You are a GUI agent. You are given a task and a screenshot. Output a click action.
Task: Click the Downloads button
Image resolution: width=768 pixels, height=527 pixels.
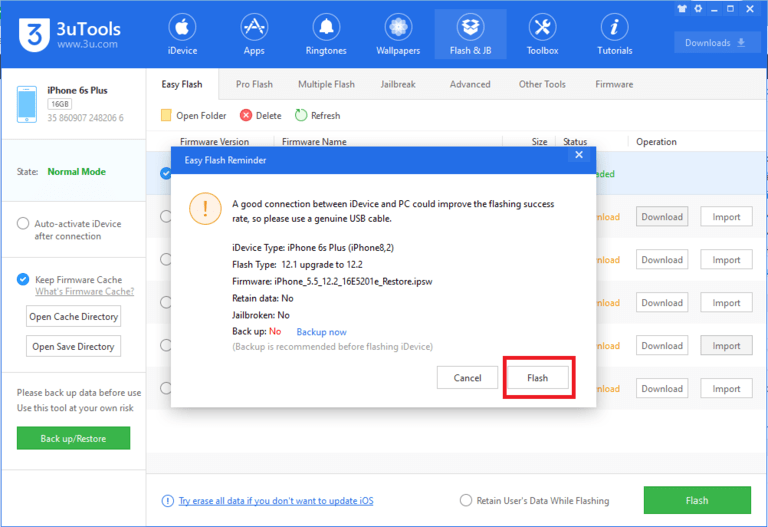[x=716, y=43]
